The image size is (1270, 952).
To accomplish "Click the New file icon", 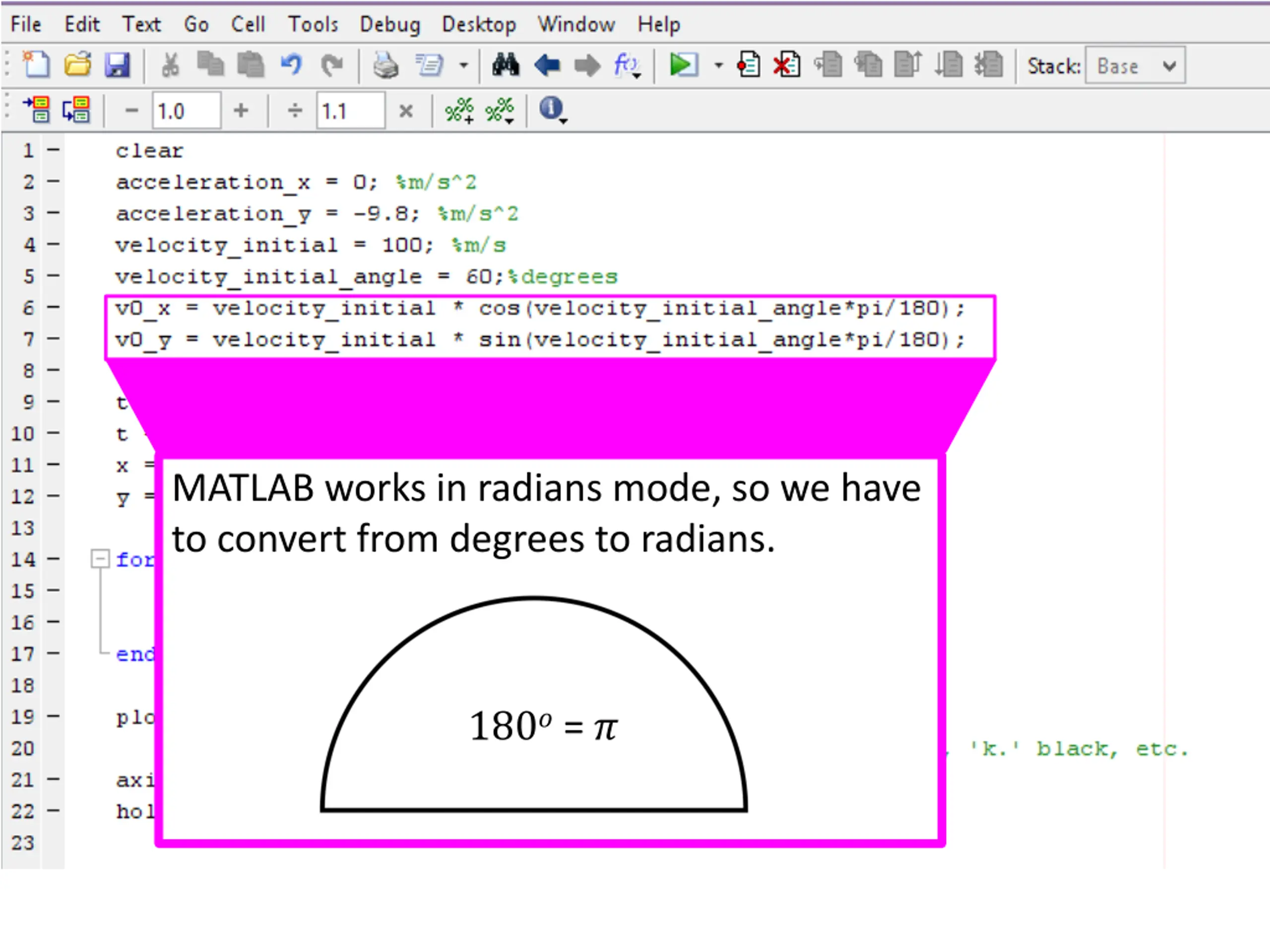I will coord(36,64).
